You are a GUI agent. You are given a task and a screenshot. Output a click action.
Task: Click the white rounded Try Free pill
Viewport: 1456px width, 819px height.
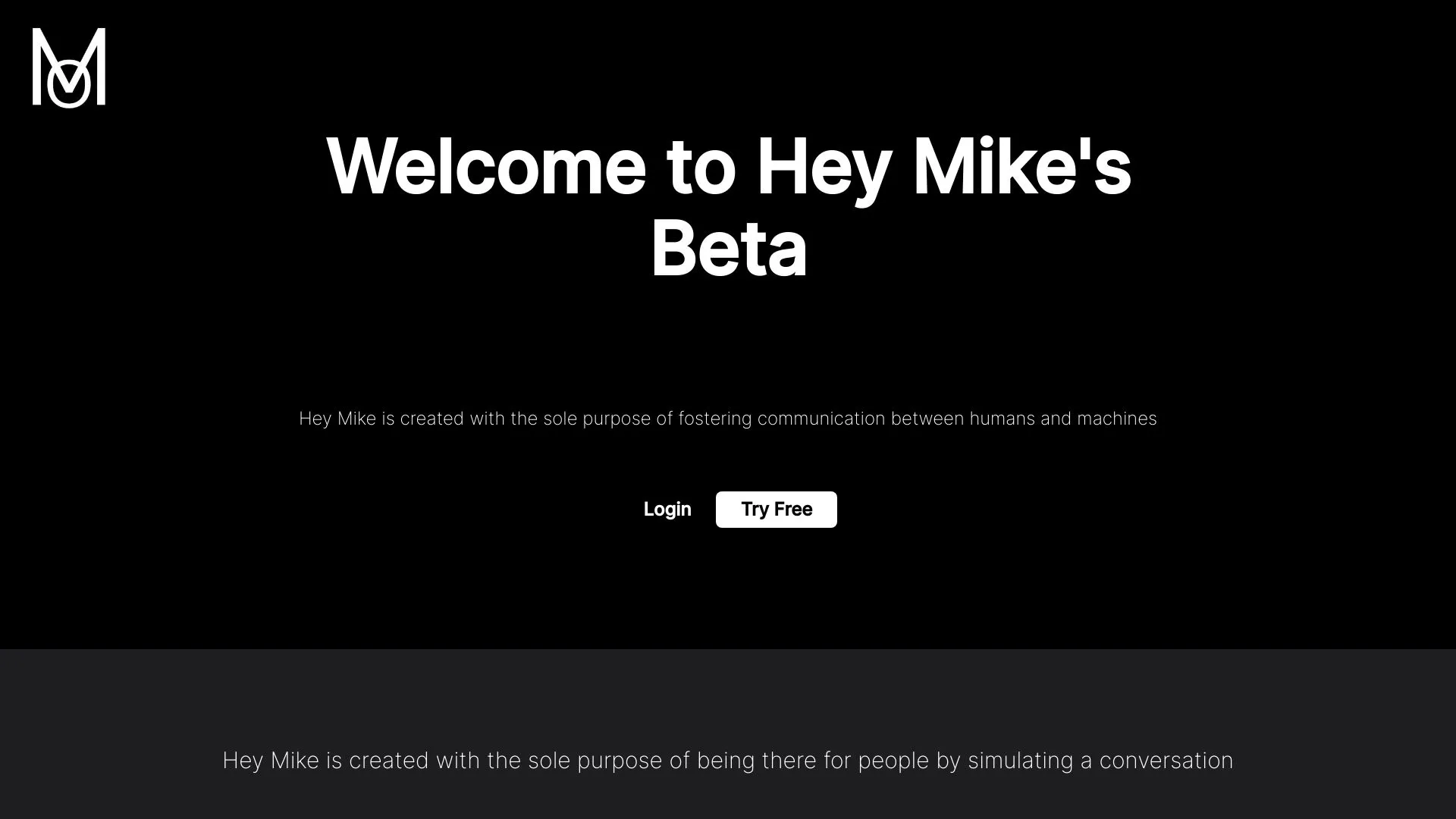[776, 509]
